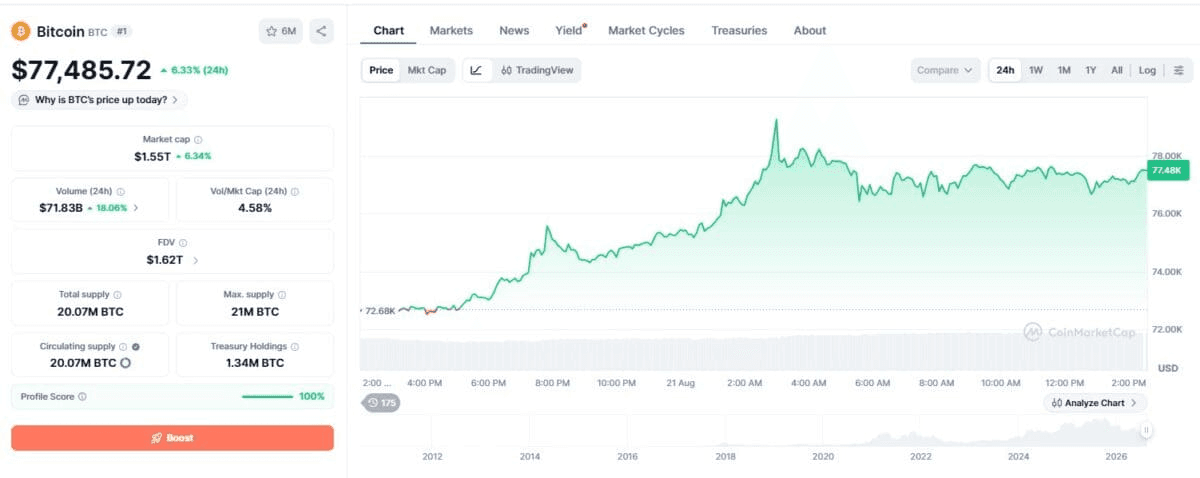Click the Market cap info icon
Viewport: 1200px width, 478px height.
click(x=198, y=140)
